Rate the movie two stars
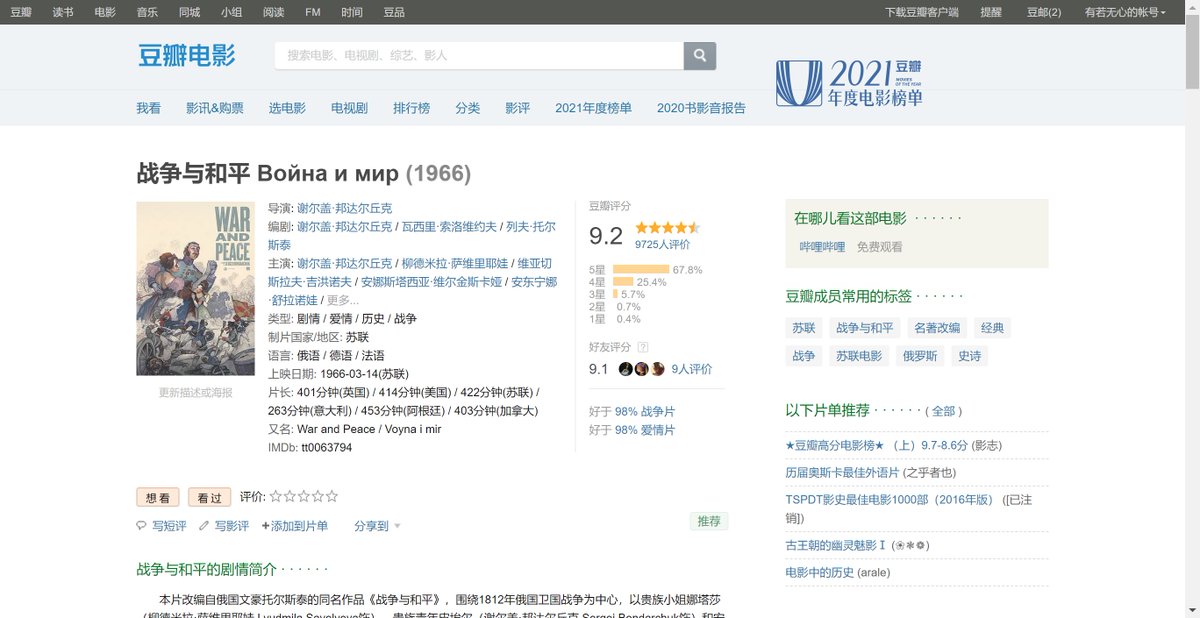 point(290,496)
